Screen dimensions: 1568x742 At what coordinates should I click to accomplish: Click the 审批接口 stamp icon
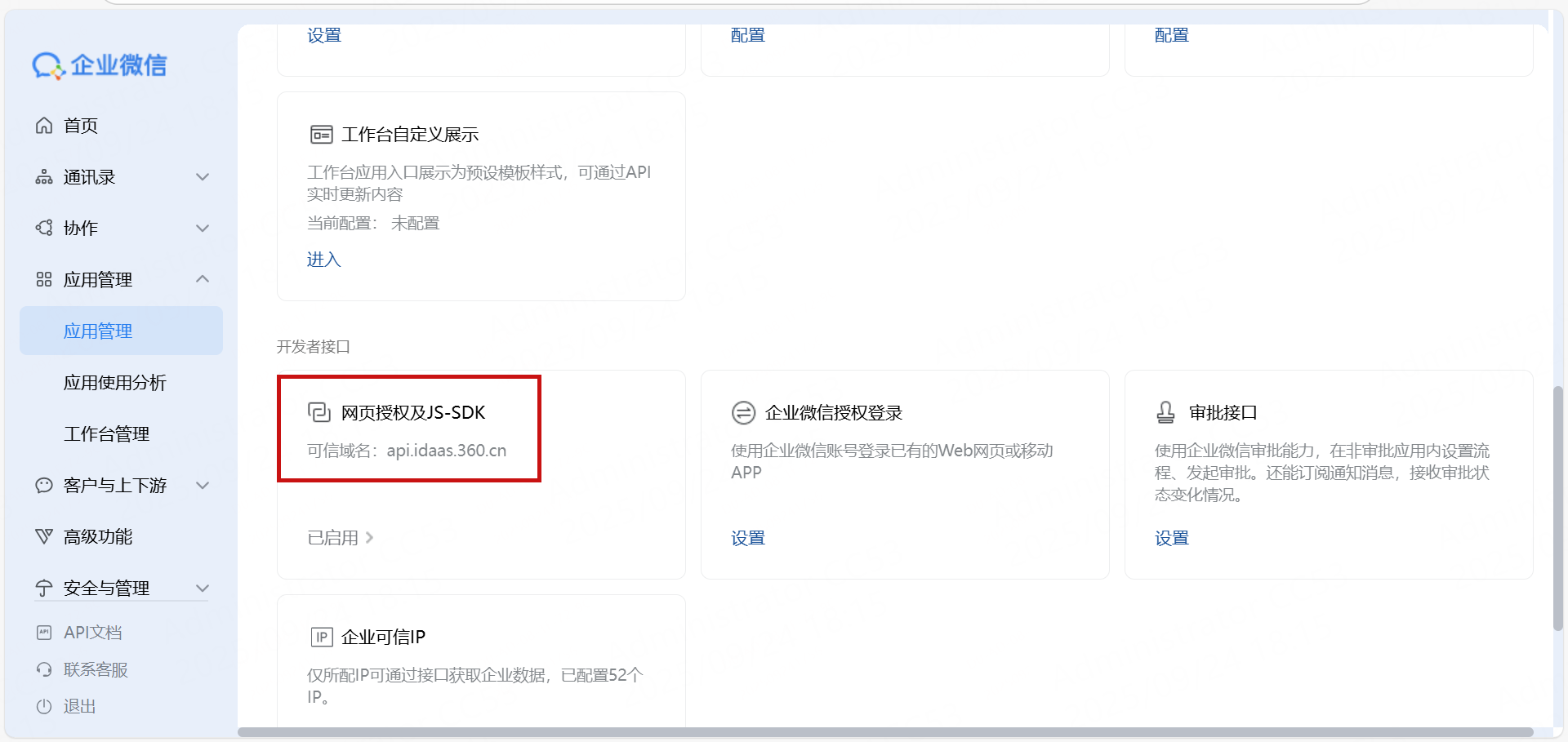coord(1165,412)
